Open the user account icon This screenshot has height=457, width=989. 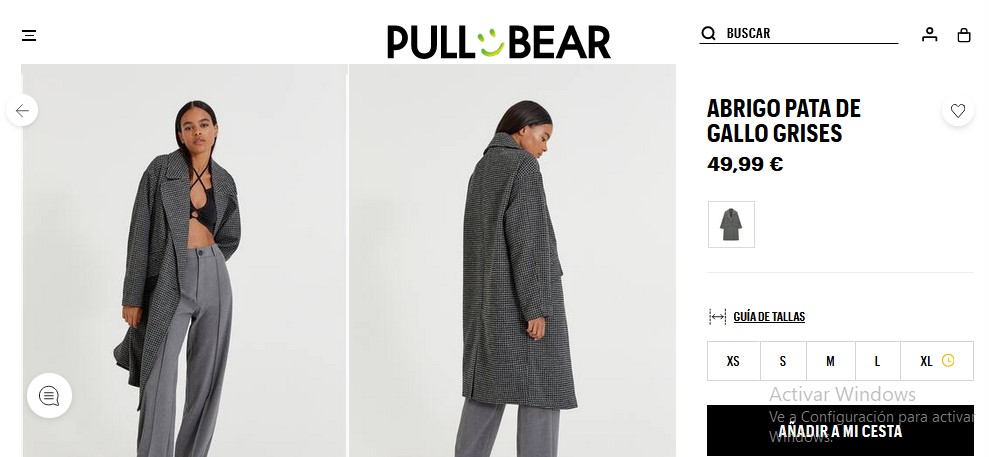point(929,35)
